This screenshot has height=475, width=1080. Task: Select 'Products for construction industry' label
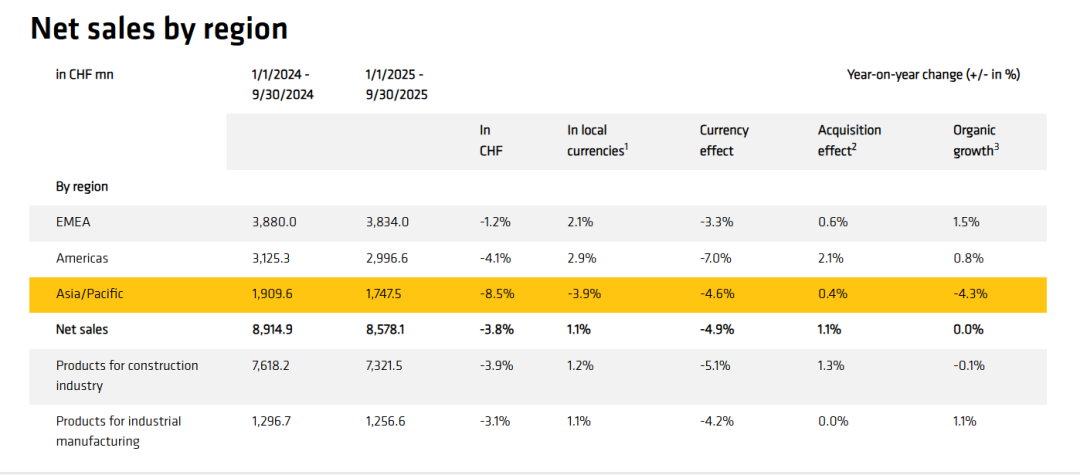(127, 375)
